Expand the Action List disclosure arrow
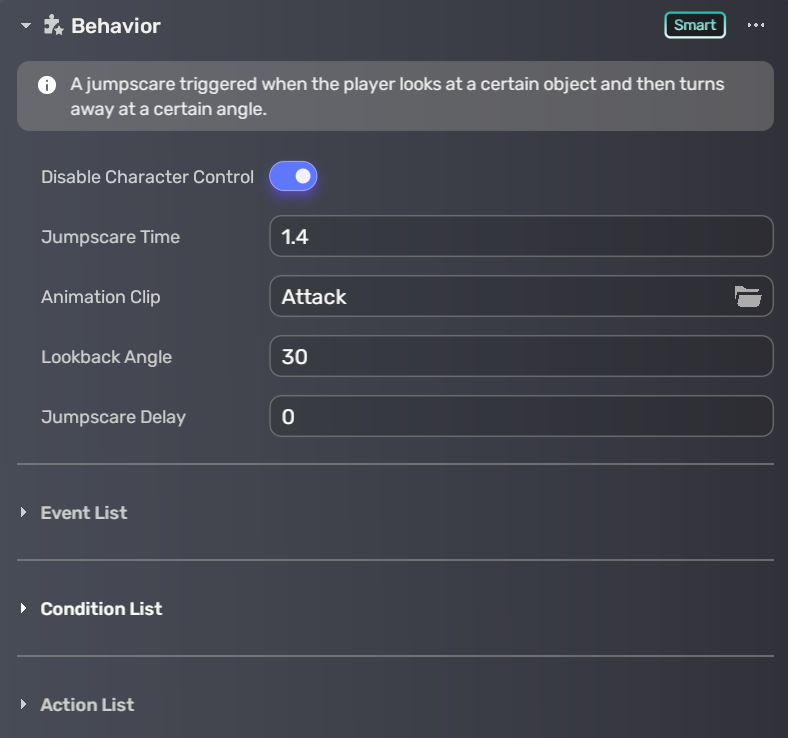This screenshot has width=788, height=738. click(24, 705)
